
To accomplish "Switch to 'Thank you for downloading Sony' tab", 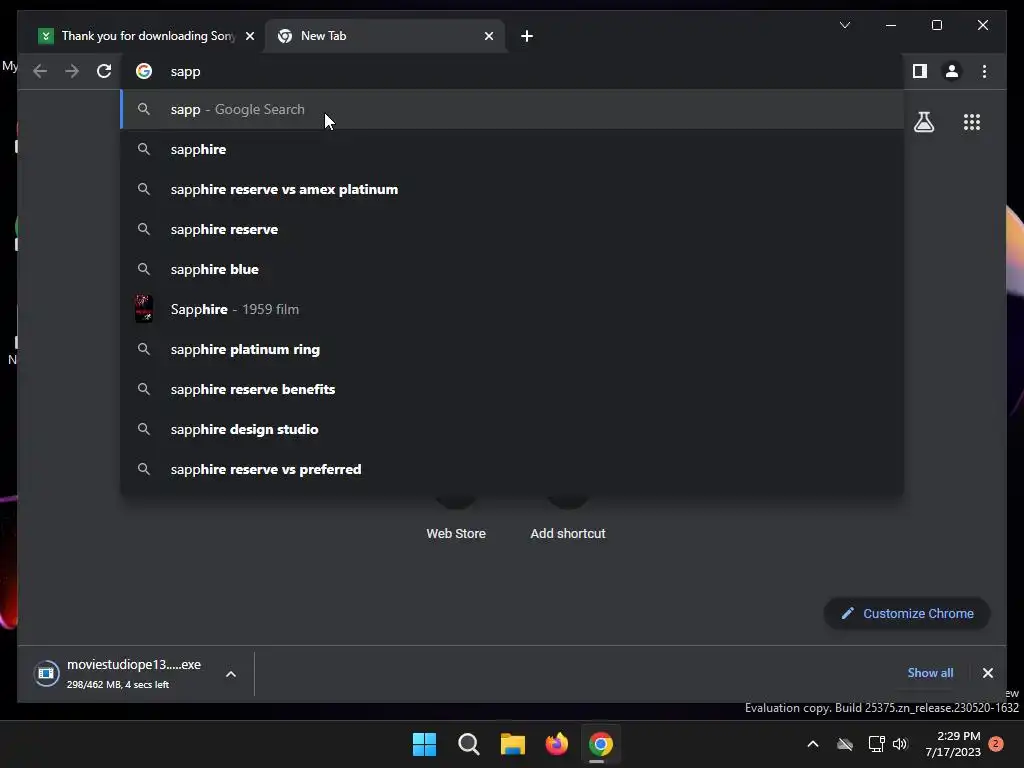I will point(145,36).
